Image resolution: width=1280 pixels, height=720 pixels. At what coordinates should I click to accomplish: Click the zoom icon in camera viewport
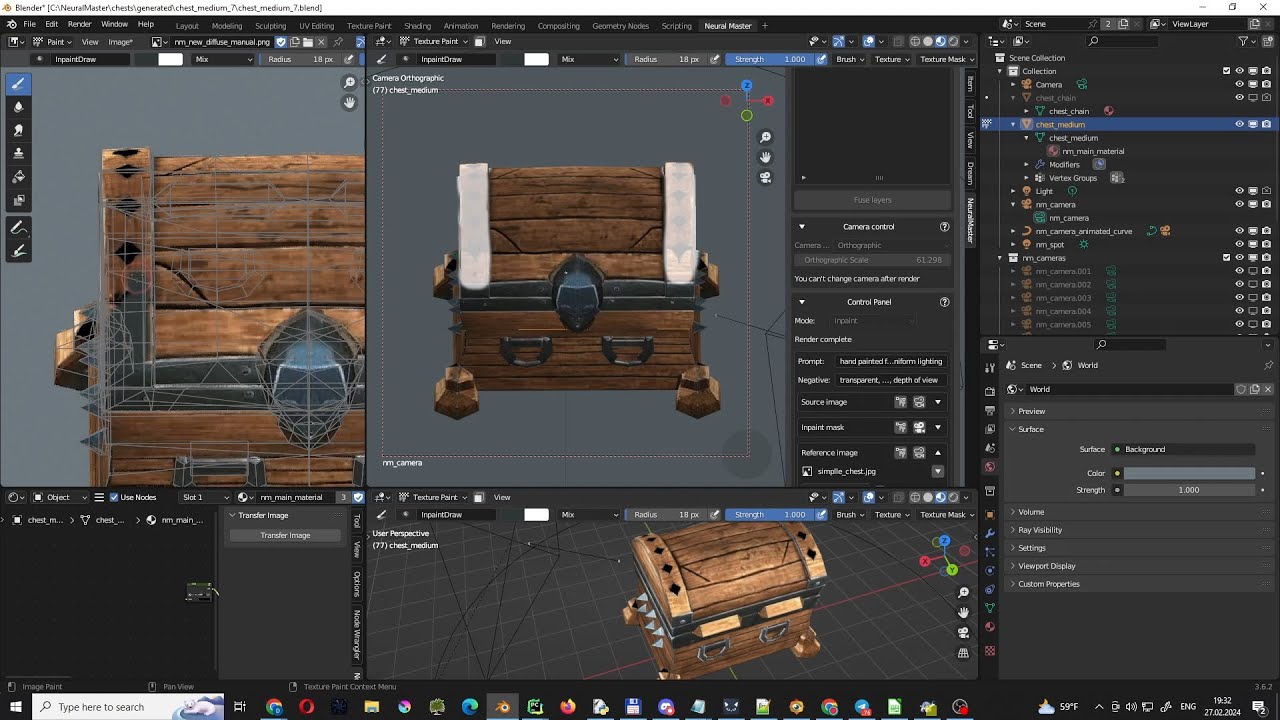pos(765,137)
